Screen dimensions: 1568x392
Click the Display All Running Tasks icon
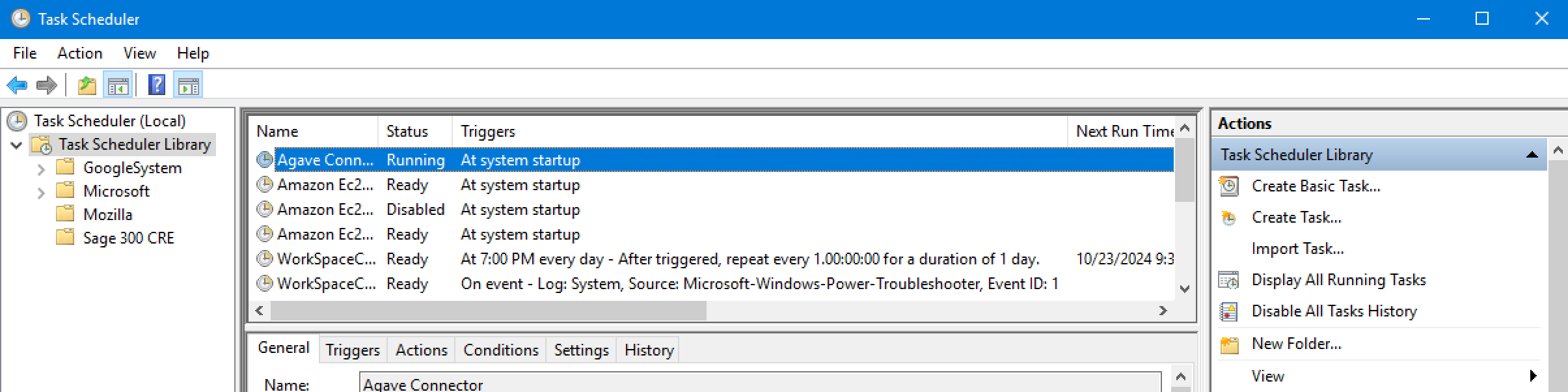[x=1229, y=280]
